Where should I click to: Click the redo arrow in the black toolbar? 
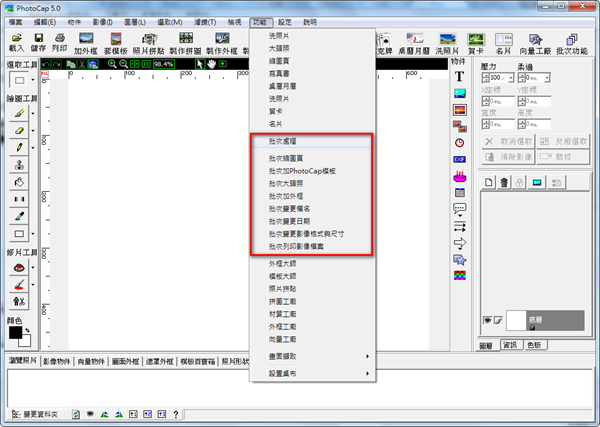(x=56, y=64)
